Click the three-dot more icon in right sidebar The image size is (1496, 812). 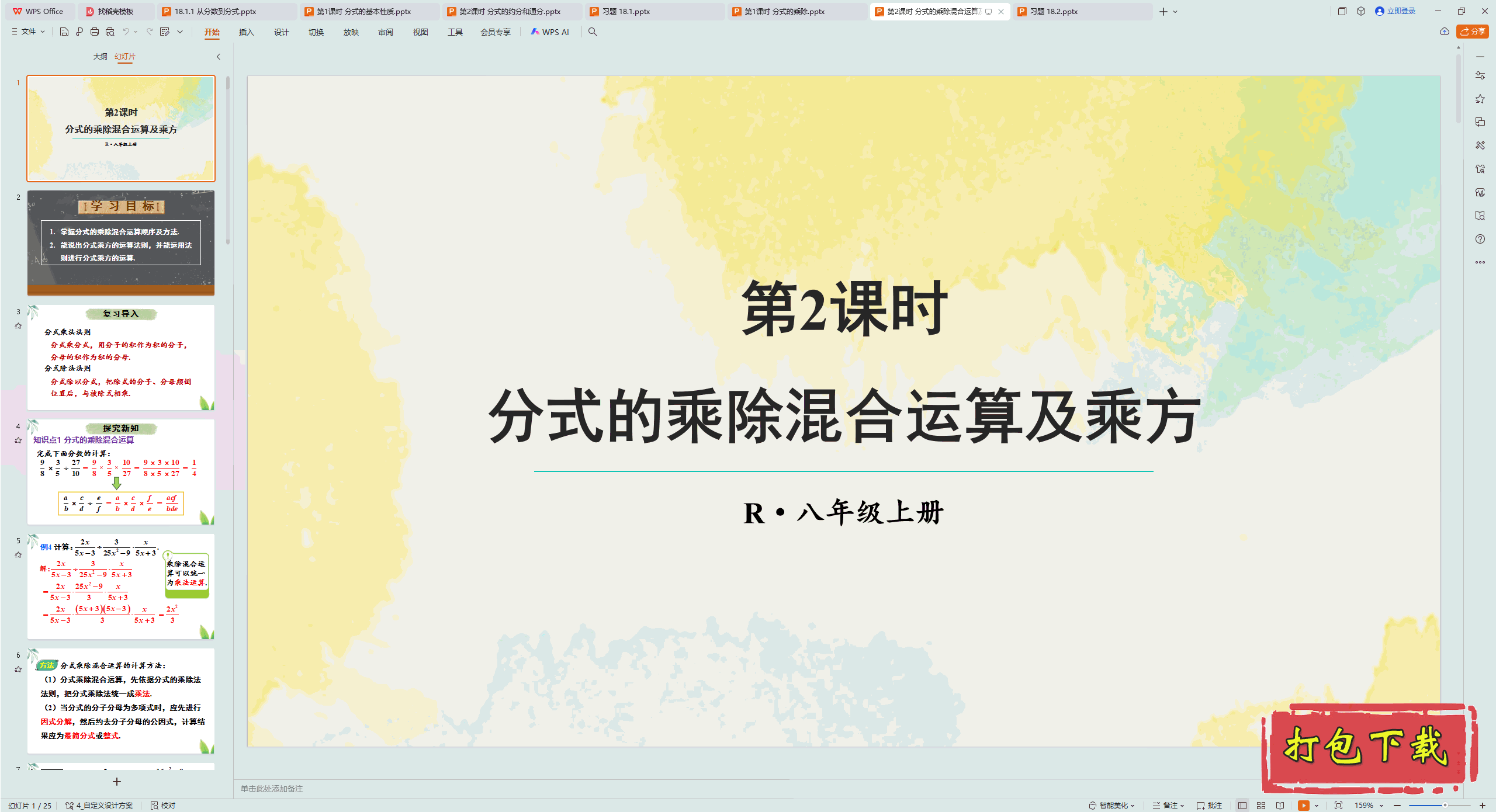tap(1480, 262)
